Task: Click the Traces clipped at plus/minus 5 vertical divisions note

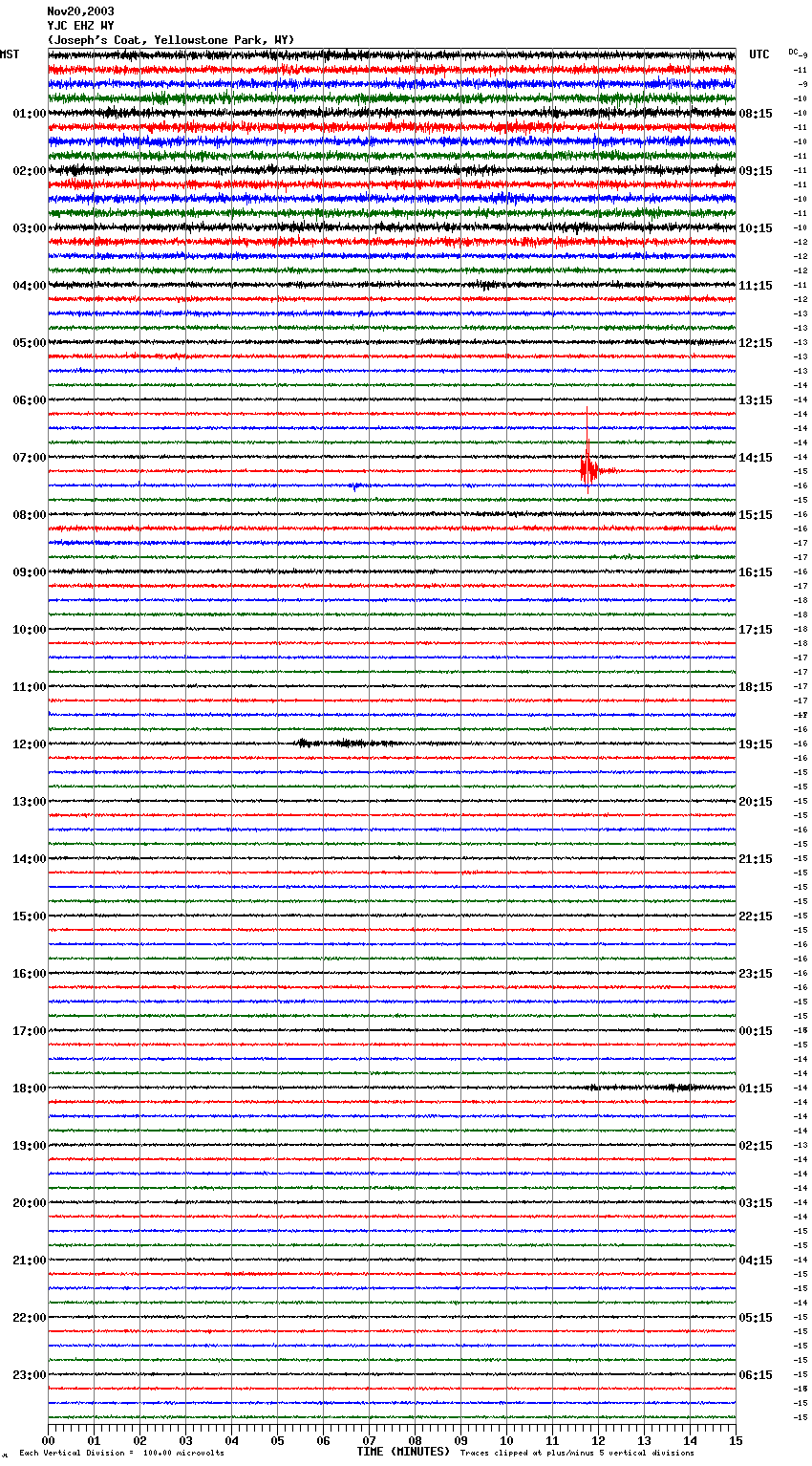Action: click(577, 1453)
